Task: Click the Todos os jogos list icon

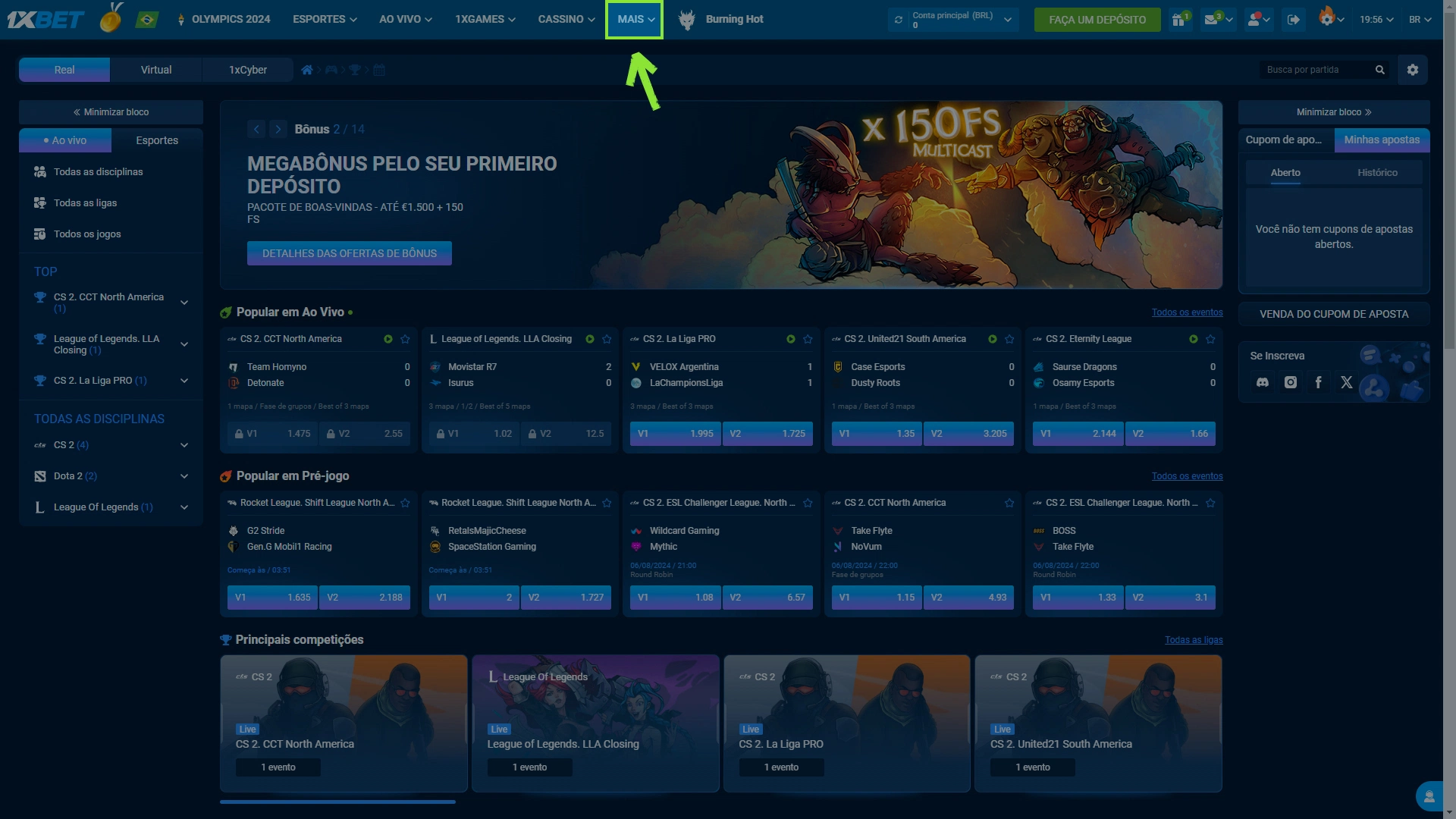Action: click(40, 234)
